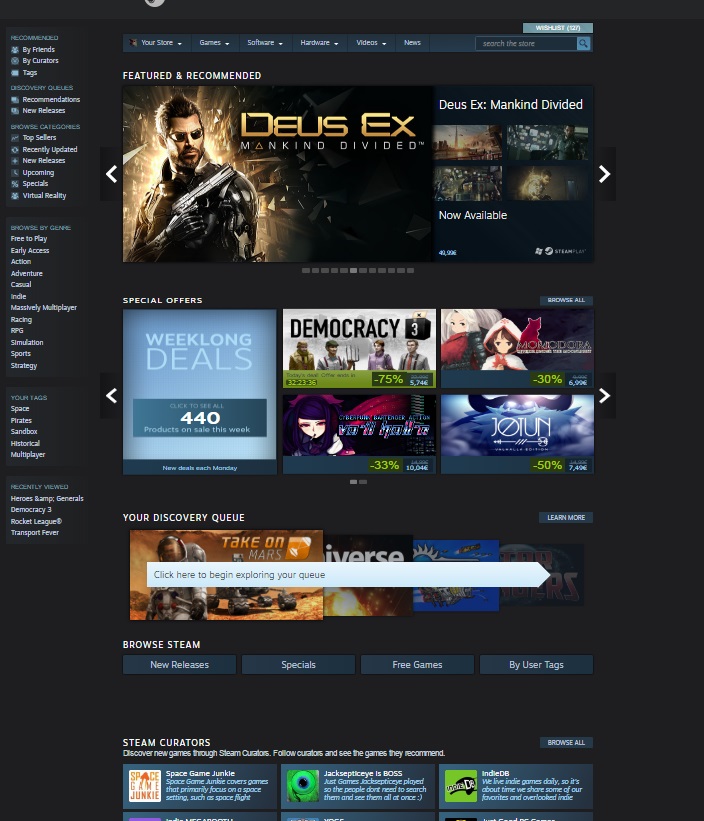Select first Deus Ex screenshot thumbnail
This screenshot has height=821, width=704.
click(467, 142)
